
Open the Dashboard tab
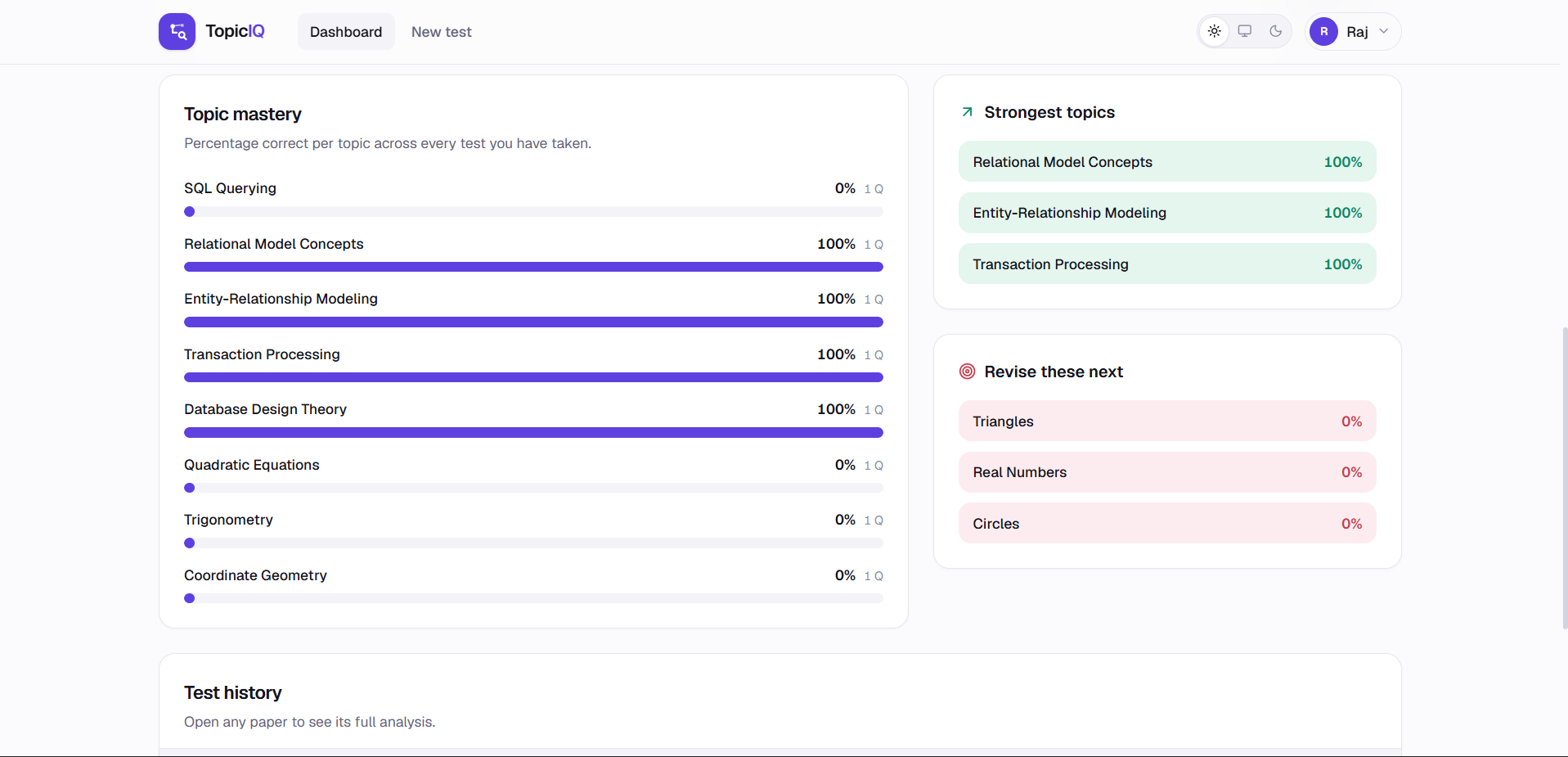coord(346,32)
